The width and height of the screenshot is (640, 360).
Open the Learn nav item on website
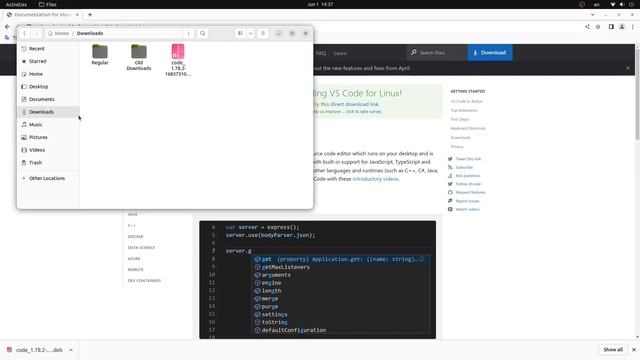pos(340,53)
